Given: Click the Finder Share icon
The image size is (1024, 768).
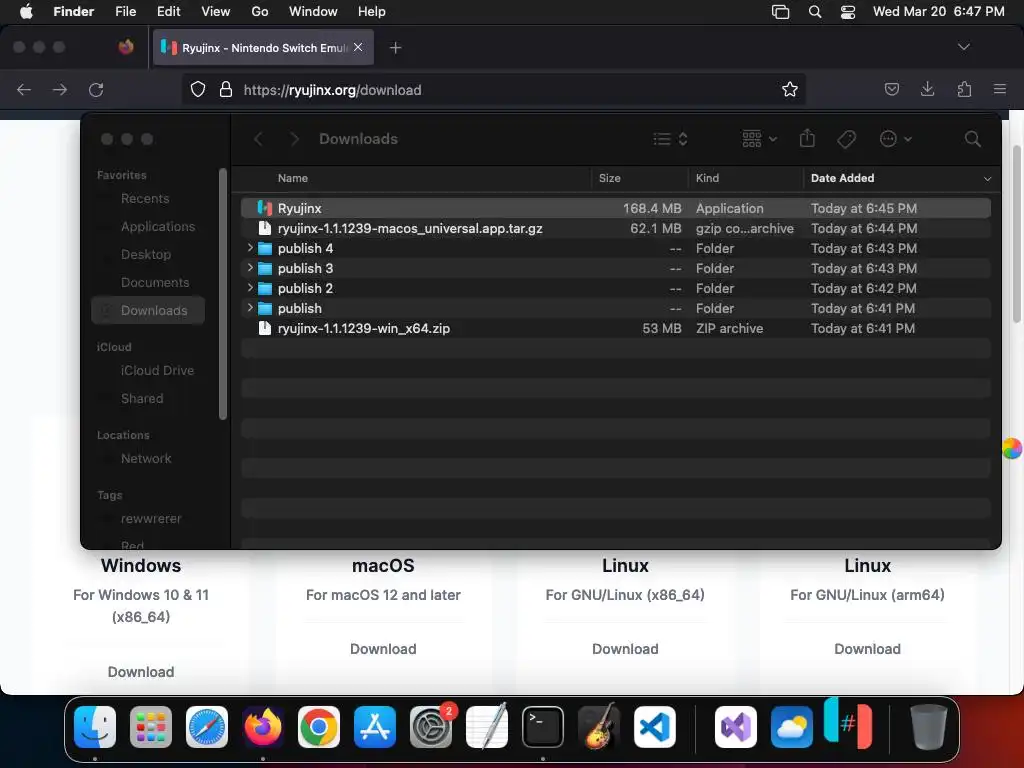Looking at the screenshot, I should (x=807, y=138).
